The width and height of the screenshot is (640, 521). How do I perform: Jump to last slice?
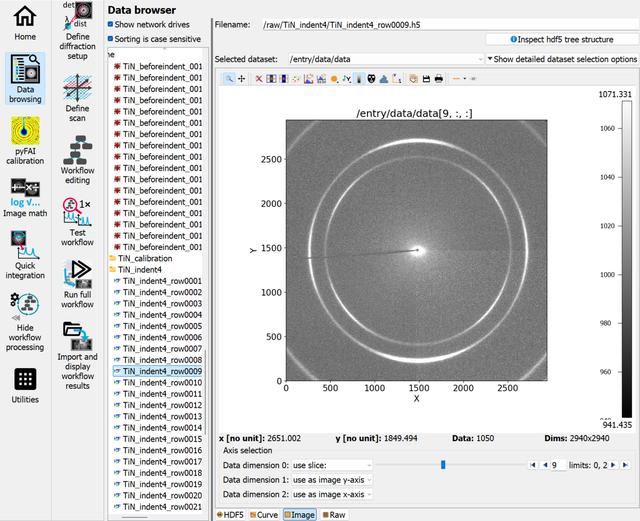point(625,465)
